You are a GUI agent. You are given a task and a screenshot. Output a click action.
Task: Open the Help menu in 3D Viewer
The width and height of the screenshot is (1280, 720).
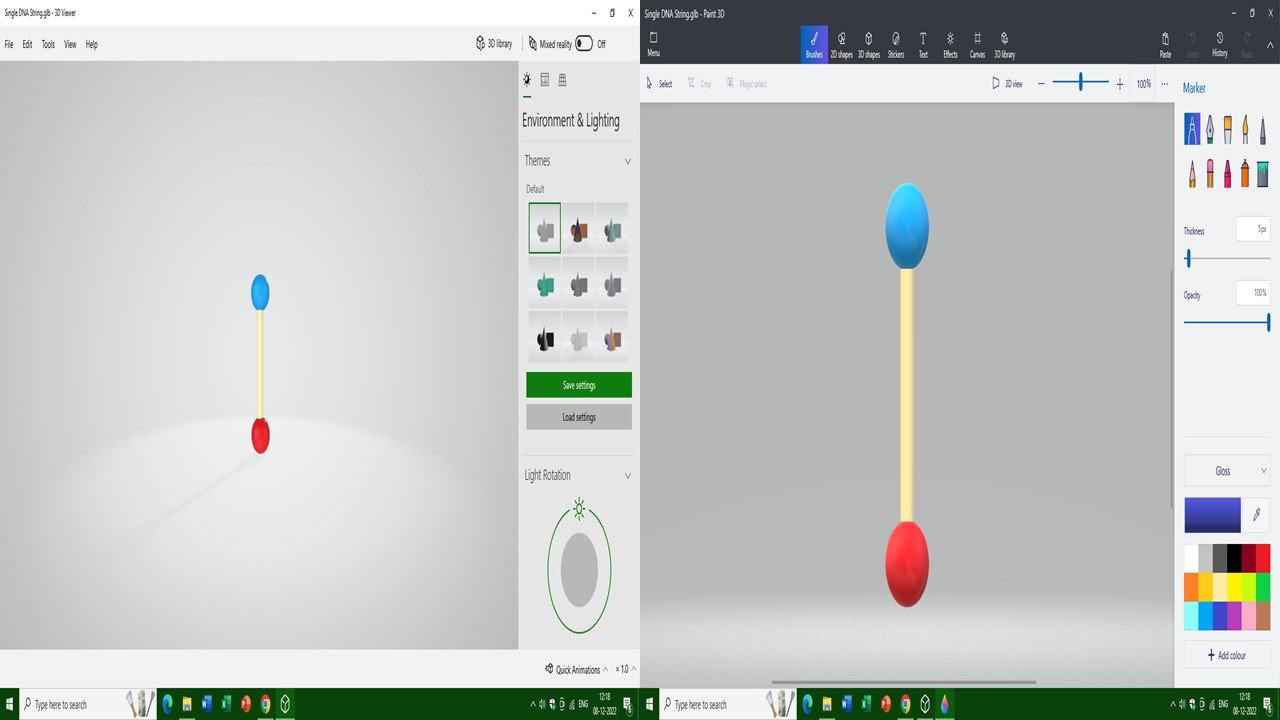pyautogui.click(x=92, y=44)
